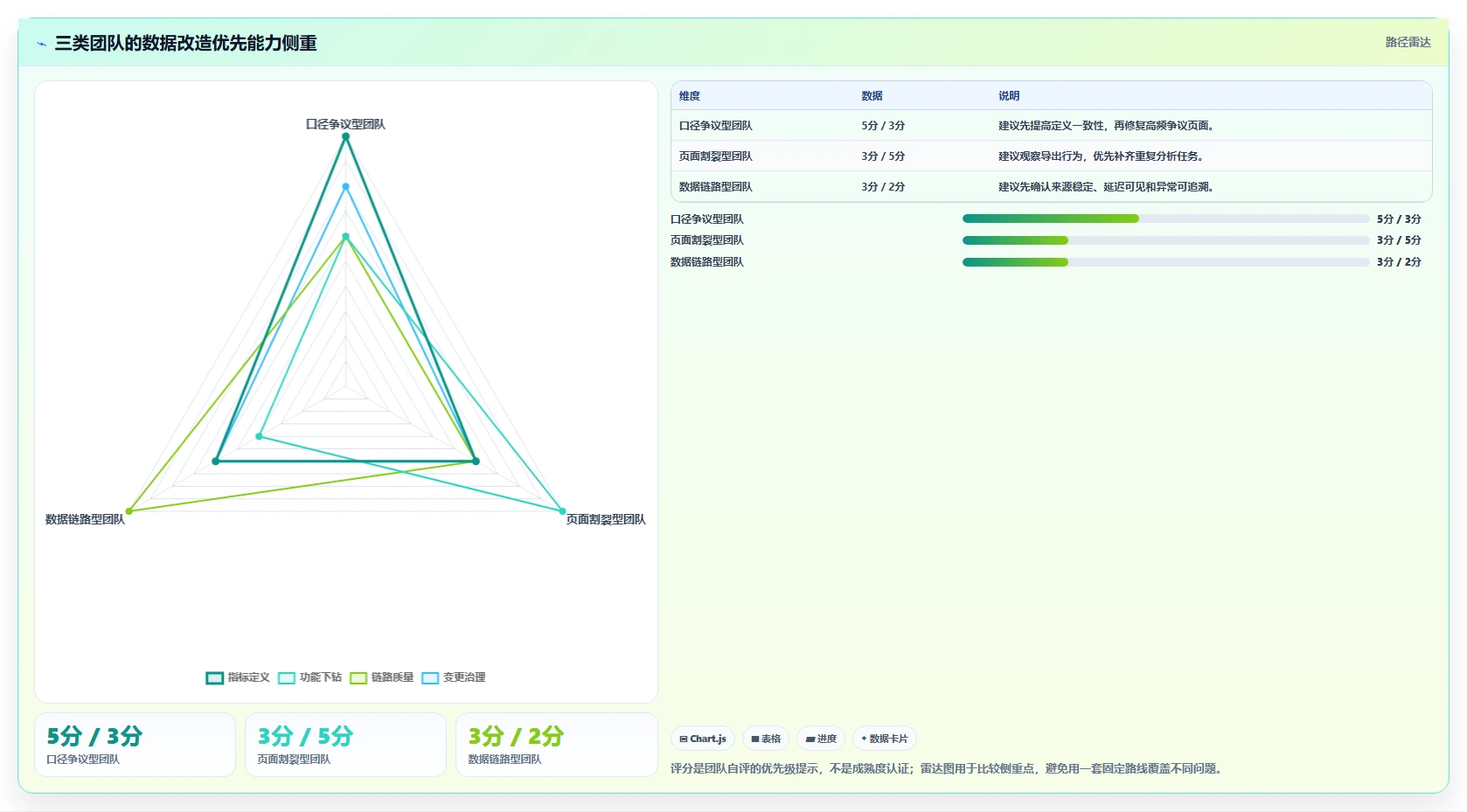
Task: Click the 3分 / 5分 value after progress bar
Action: pyautogui.click(x=1399, y=240)
